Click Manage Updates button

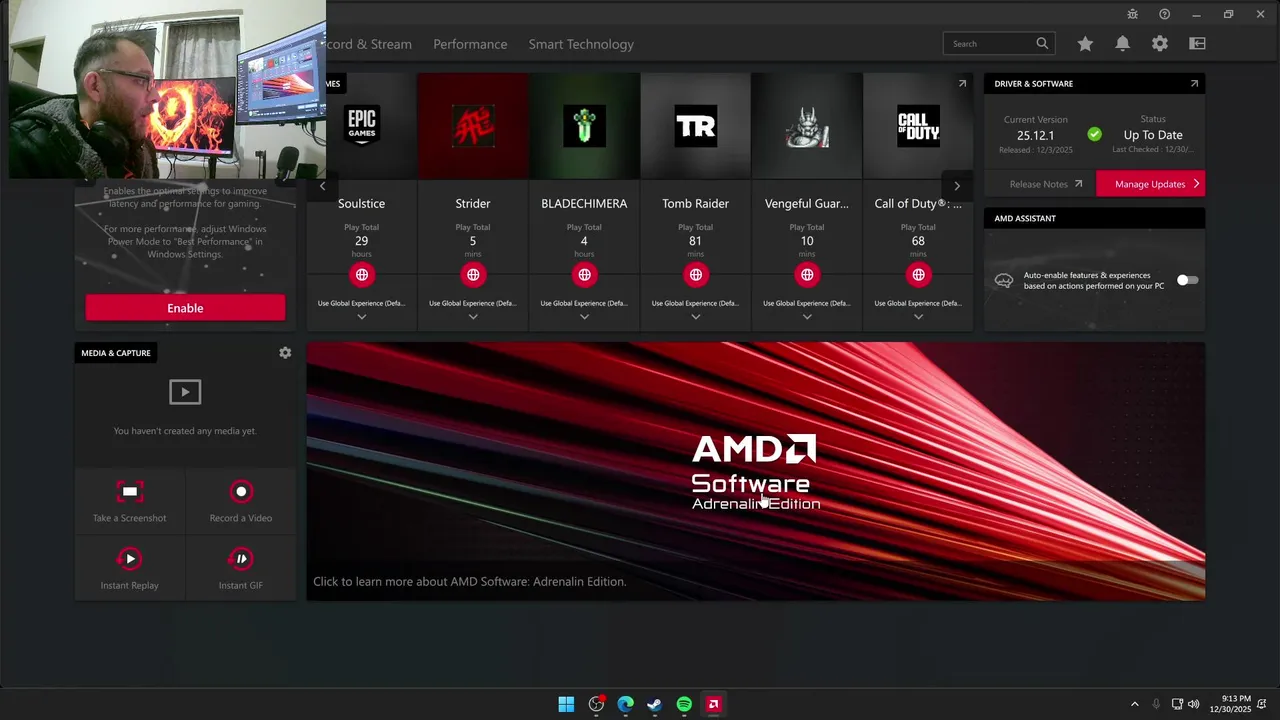pos(1150,184)
